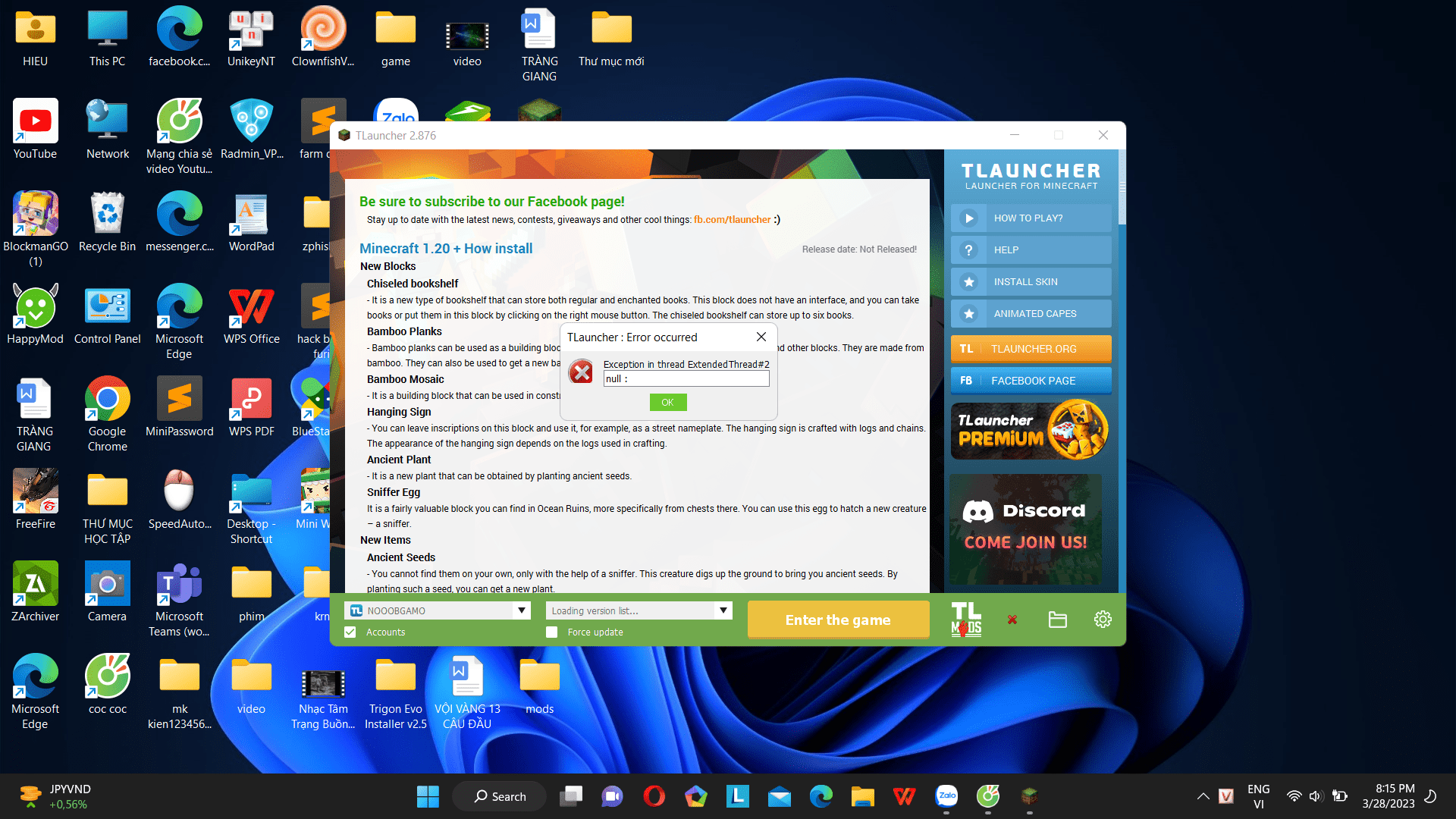Expand the version list dropdown

point(723,610)
